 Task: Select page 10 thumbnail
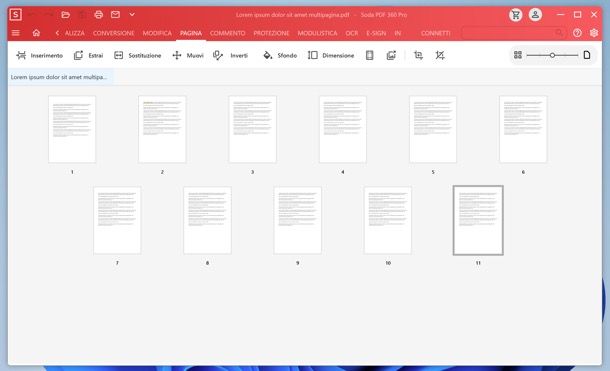pyautogui.click(x=388, y=220)
